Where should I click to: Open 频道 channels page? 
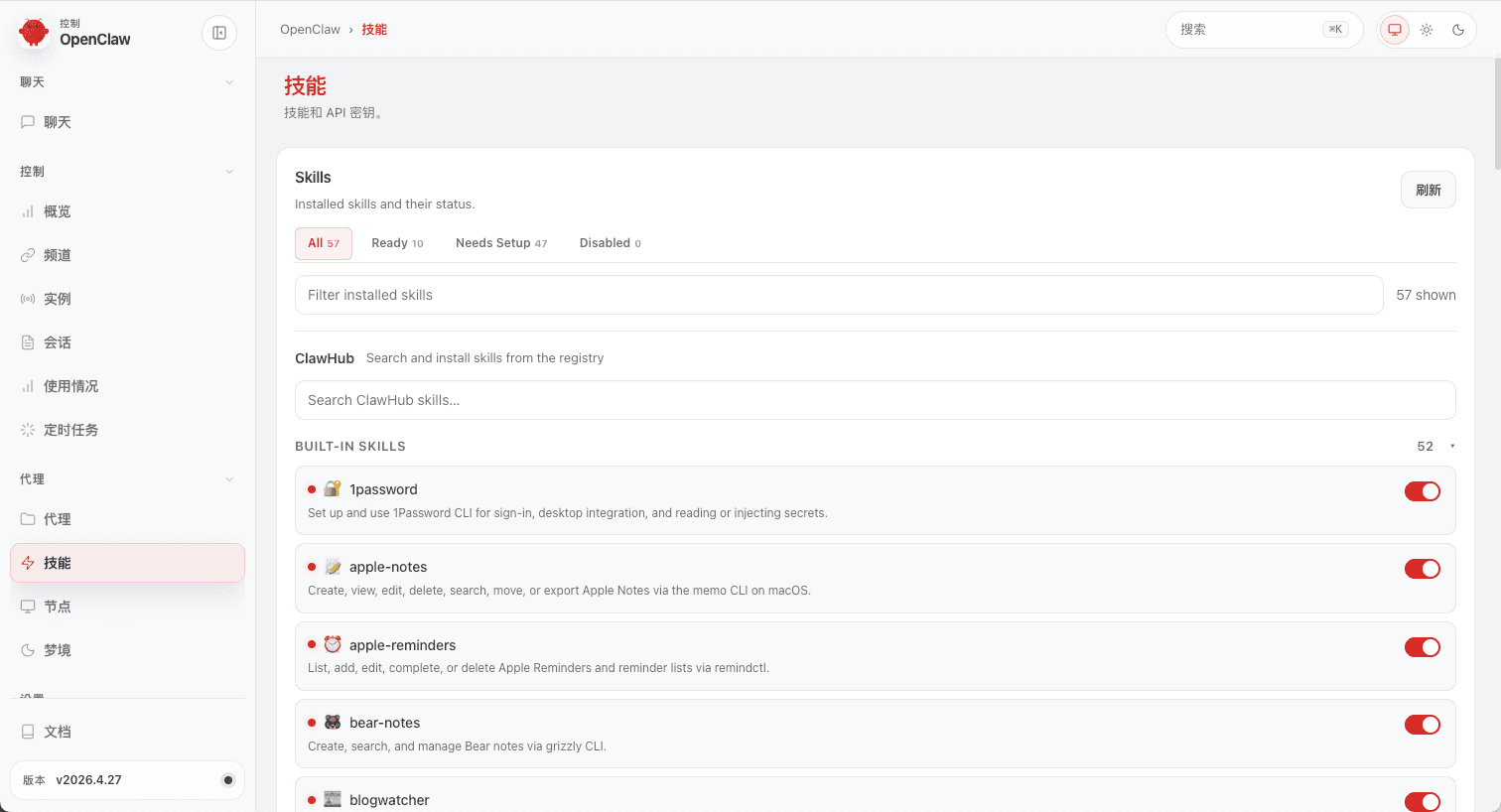pos(127,255)
